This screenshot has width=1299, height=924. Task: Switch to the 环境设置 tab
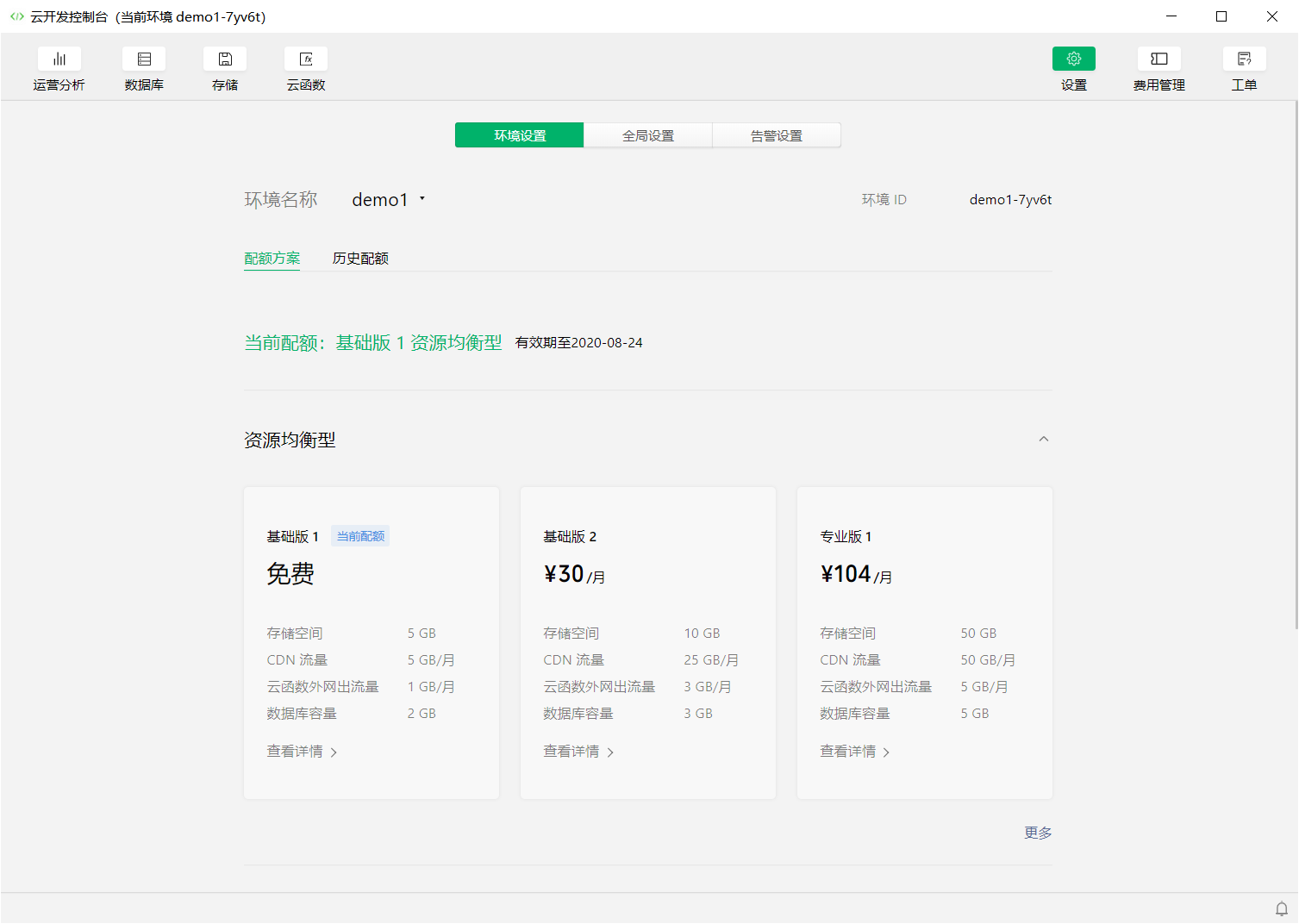pos(520,135)
